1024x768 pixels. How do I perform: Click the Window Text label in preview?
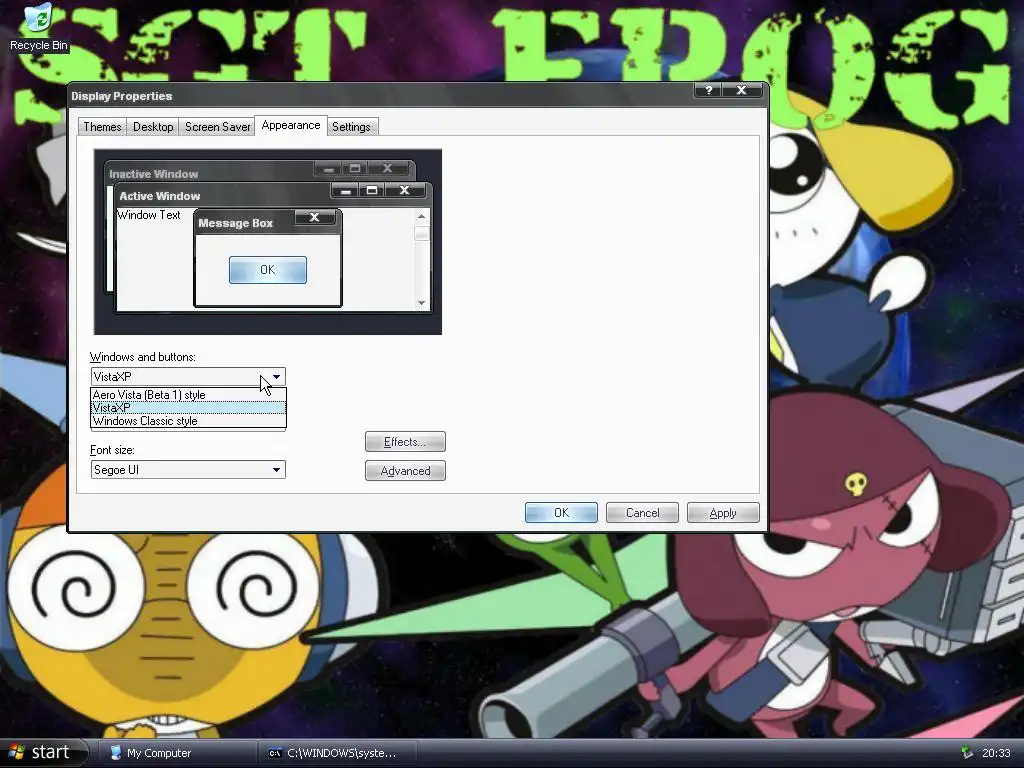(149, 215)
